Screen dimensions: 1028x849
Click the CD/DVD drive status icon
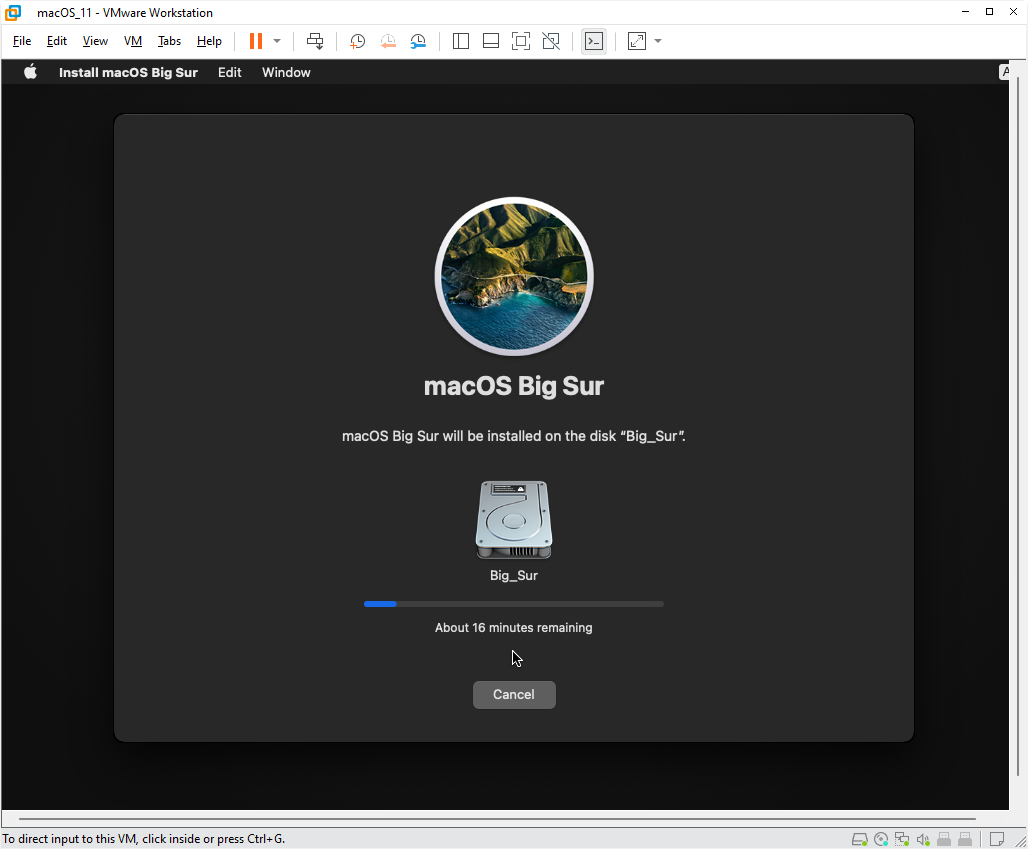pos(881,839)
